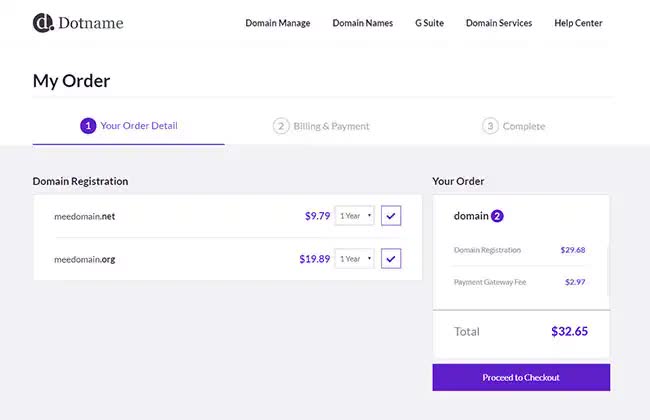Select the Complete step tab
Viewport: 650px width, 420px height.
[x=523, y=126]
